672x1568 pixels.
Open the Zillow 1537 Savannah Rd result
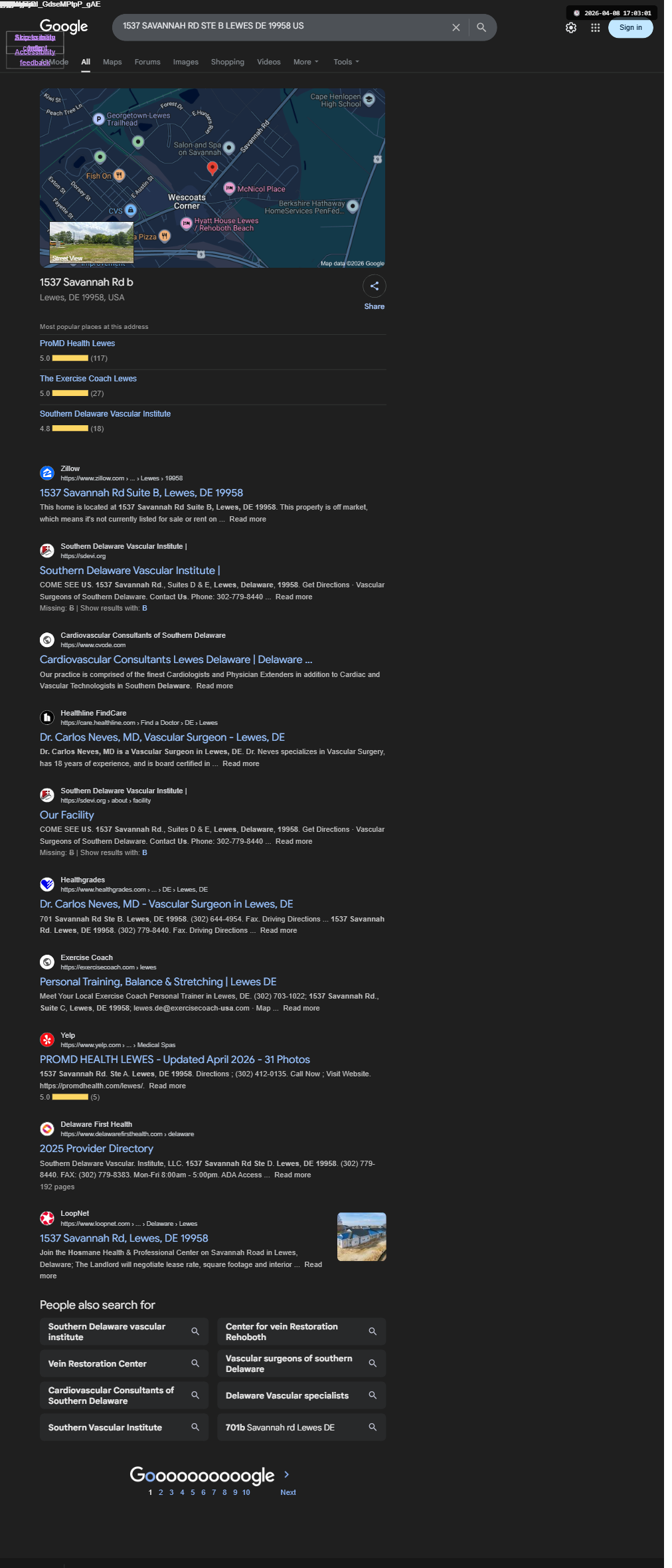(141, 493)
